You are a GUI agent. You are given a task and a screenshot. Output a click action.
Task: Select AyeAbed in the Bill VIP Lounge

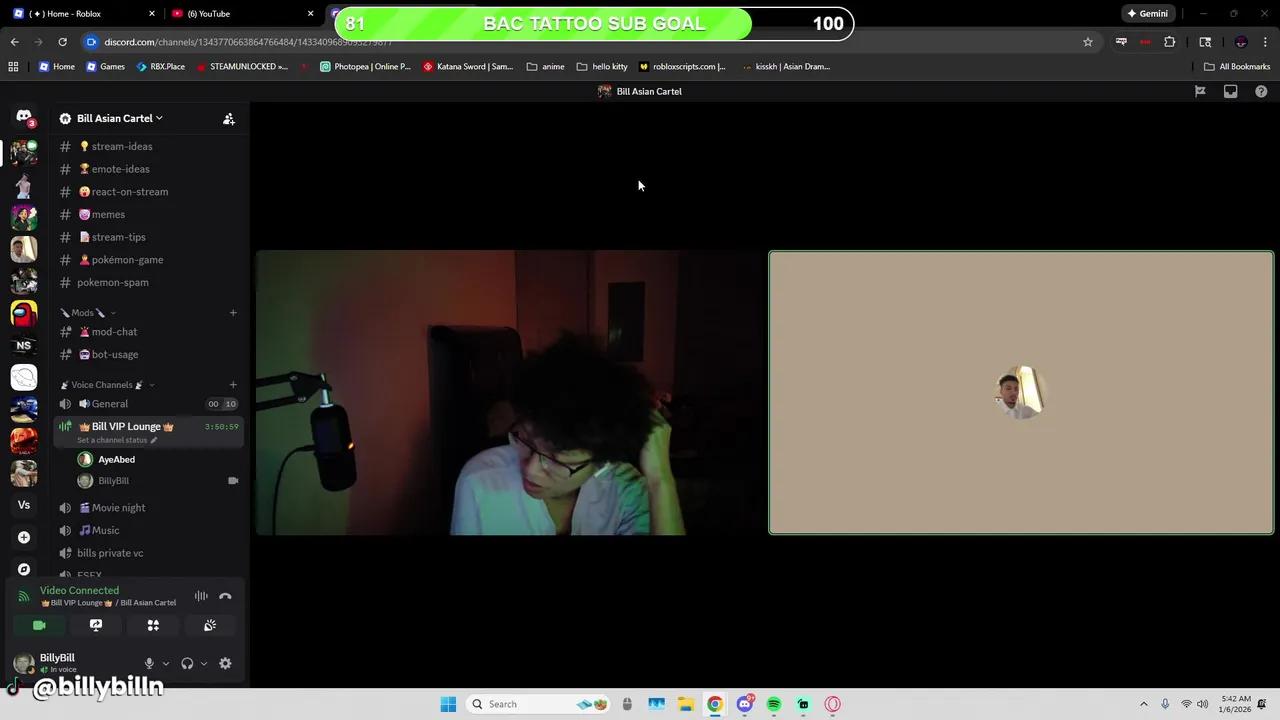click(116, 459)
